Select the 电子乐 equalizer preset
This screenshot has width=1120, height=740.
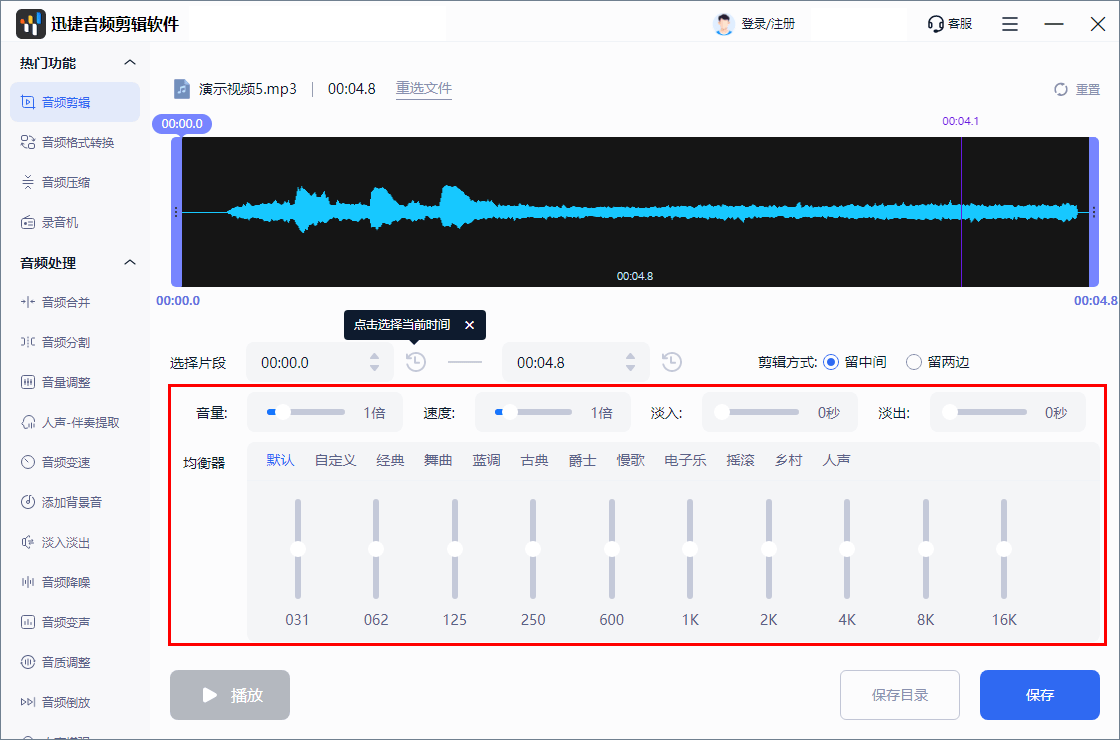(685, 460)
